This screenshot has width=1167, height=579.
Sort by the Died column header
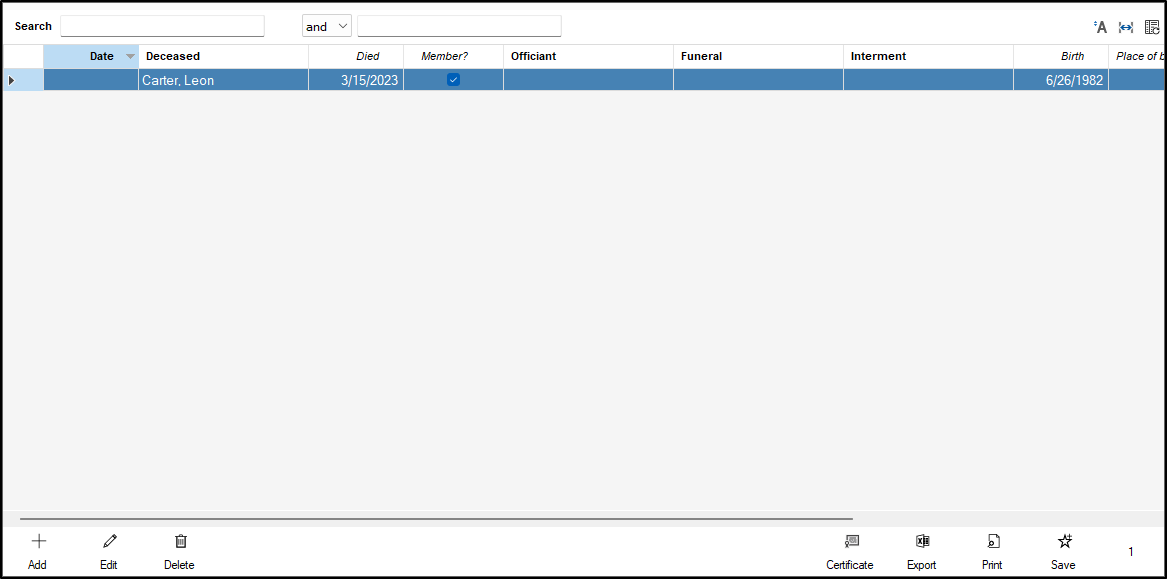[356, 57]
